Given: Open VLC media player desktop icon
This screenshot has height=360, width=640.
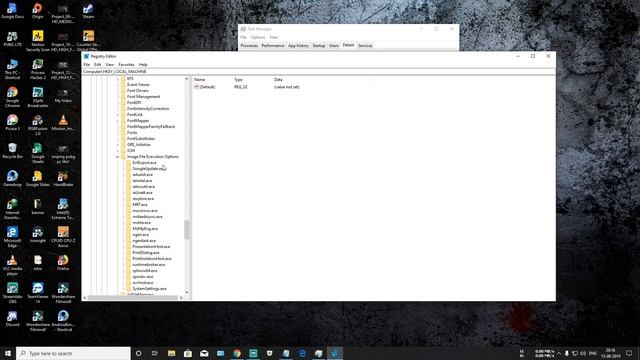Looking at the screenshot, I should (x=12, y=265).
